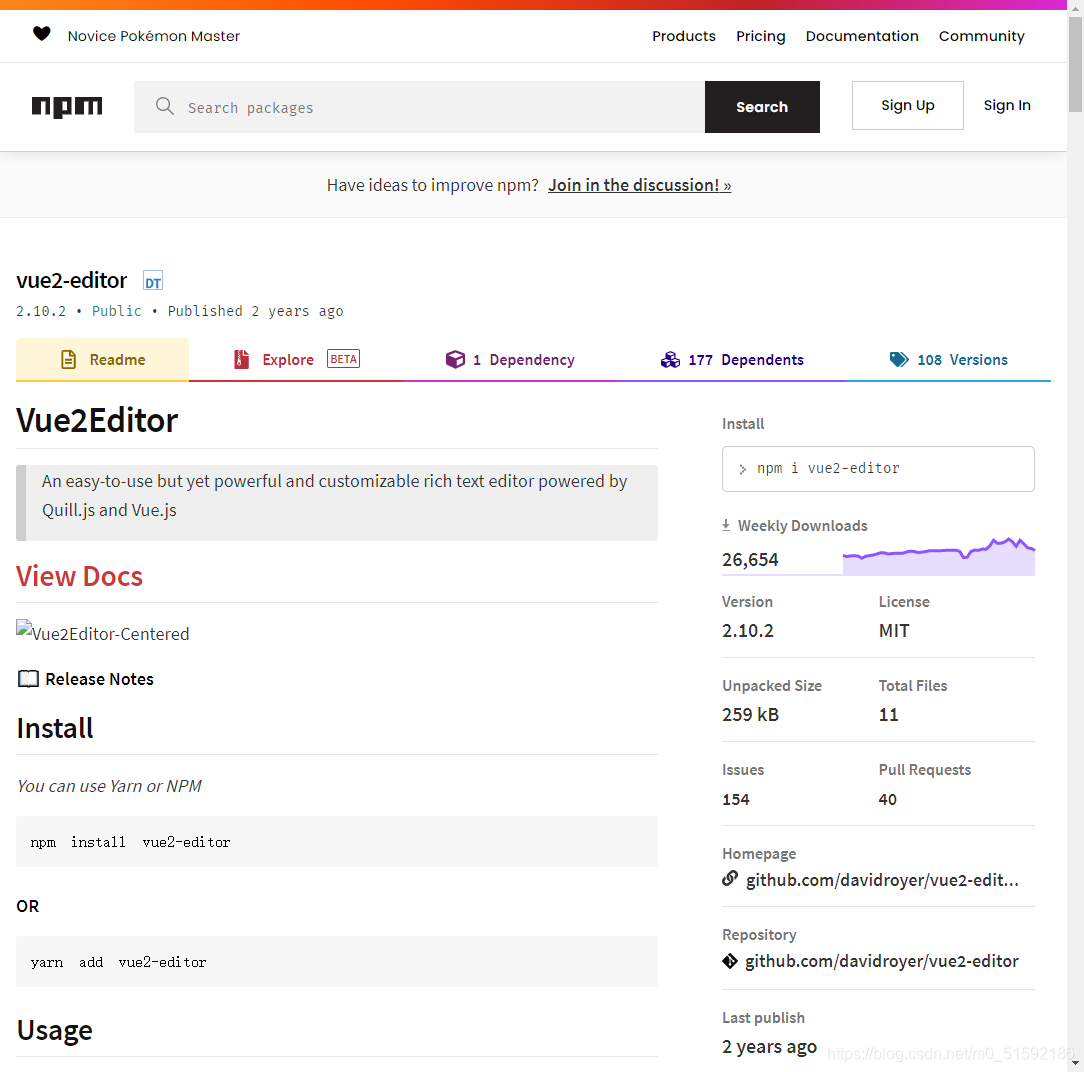Click the black Search button
The image size is (1084, 1072).
[762, 106]
